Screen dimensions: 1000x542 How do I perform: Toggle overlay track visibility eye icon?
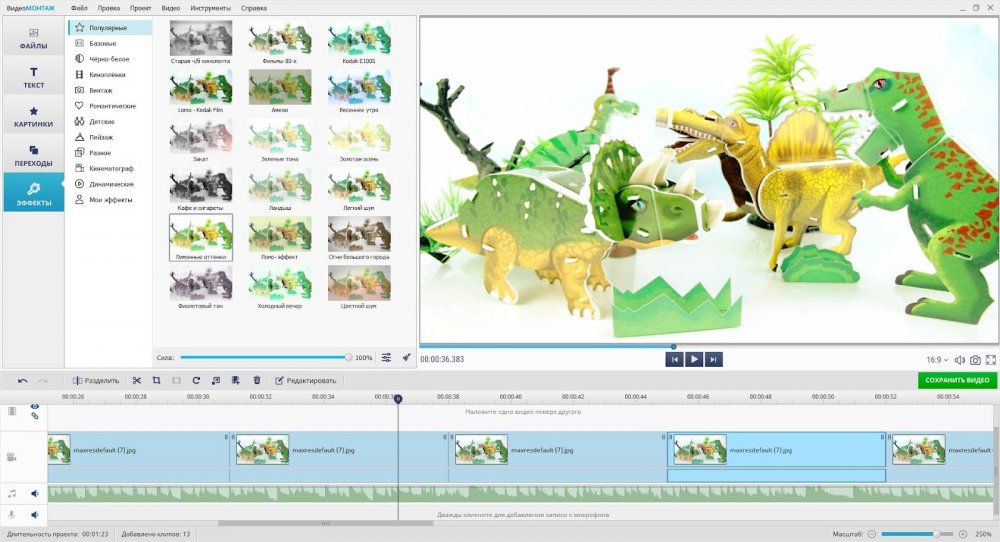point(34,406)
